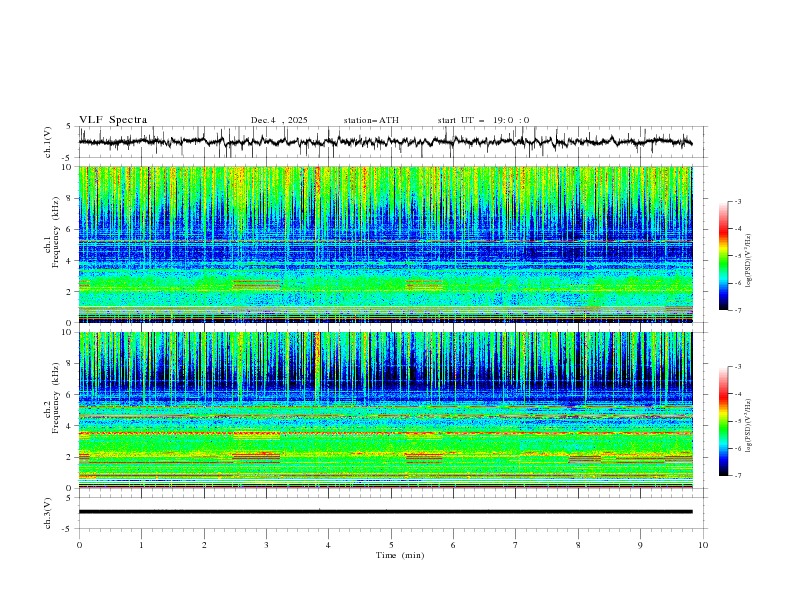Click the "3" tick on the time axis
This screenshot has width=792, height=612.
(266, 545)
